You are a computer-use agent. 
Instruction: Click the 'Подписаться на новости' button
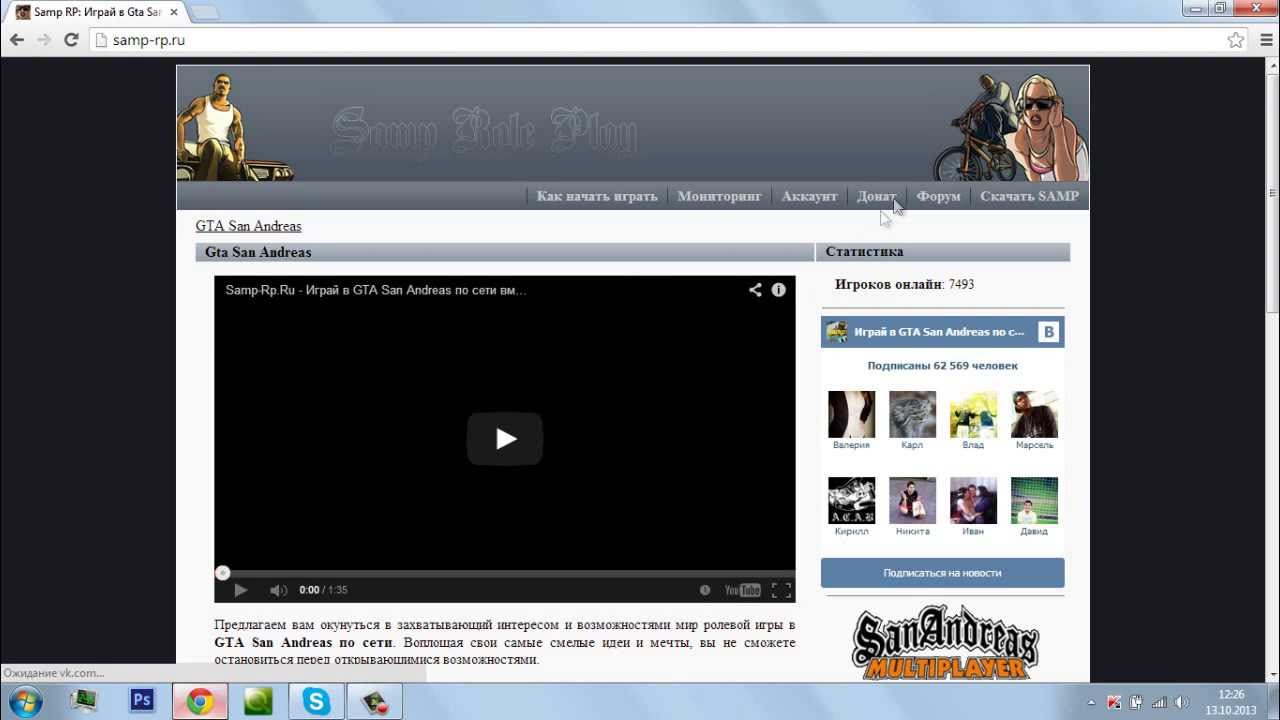point(942,573)
